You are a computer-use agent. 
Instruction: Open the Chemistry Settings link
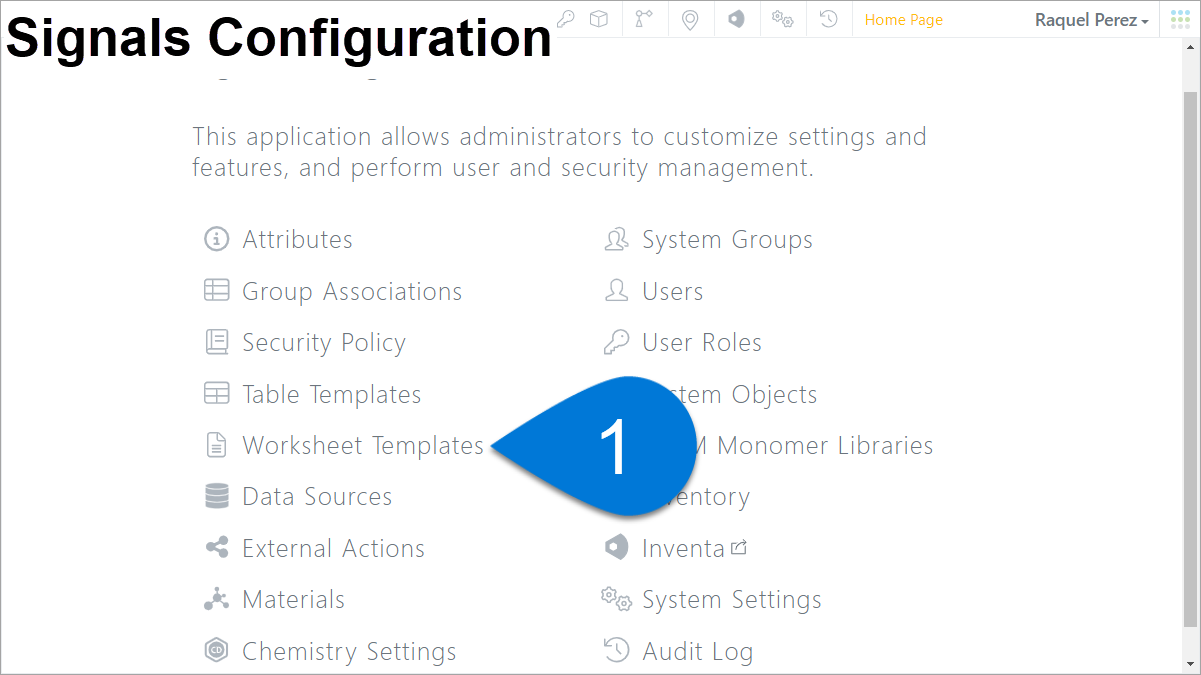coord(349,652)
